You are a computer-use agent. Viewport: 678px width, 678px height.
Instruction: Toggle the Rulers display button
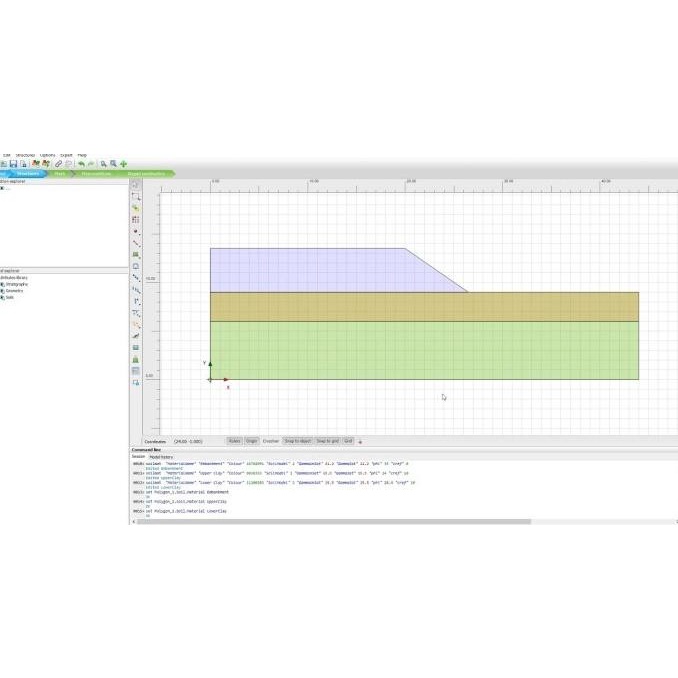click(234, 441)
